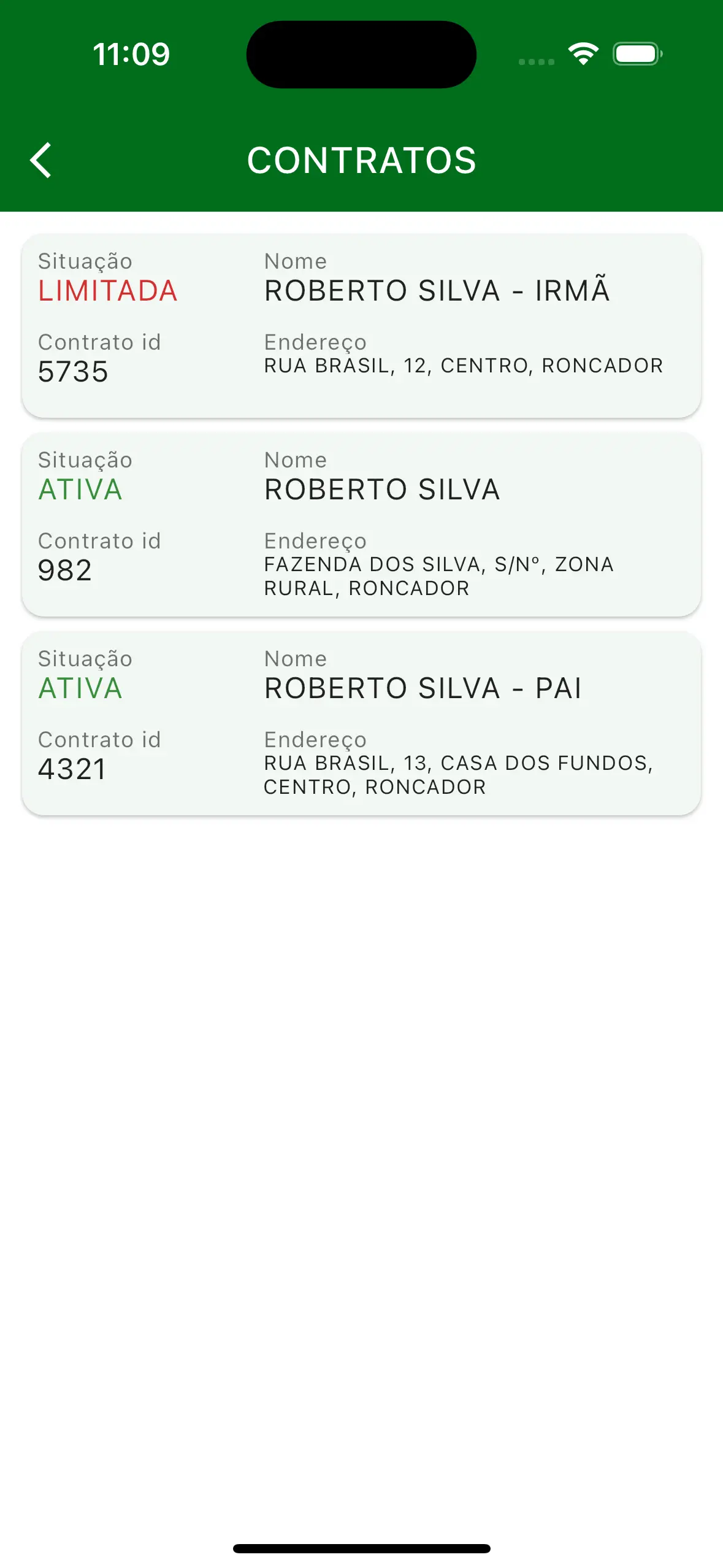This screenshot has width=723, height=1568.
Task: Tap address FAZENDA DOS SILVA, ZONA RURAL
Action: (x=438, y=576)
